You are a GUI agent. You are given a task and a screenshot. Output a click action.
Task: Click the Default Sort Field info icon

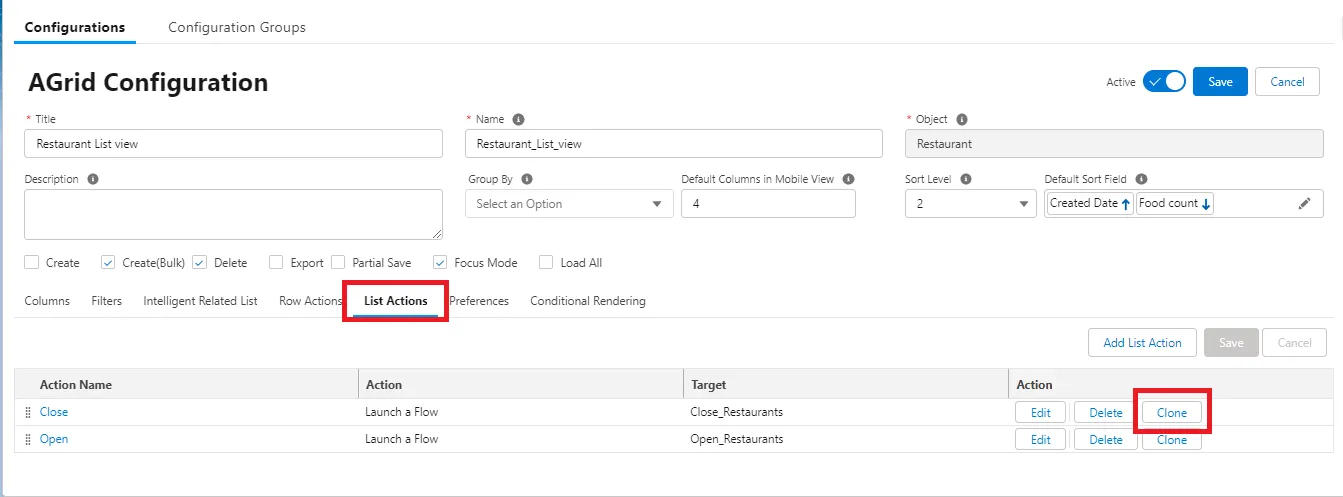[x=1141, y=179]
